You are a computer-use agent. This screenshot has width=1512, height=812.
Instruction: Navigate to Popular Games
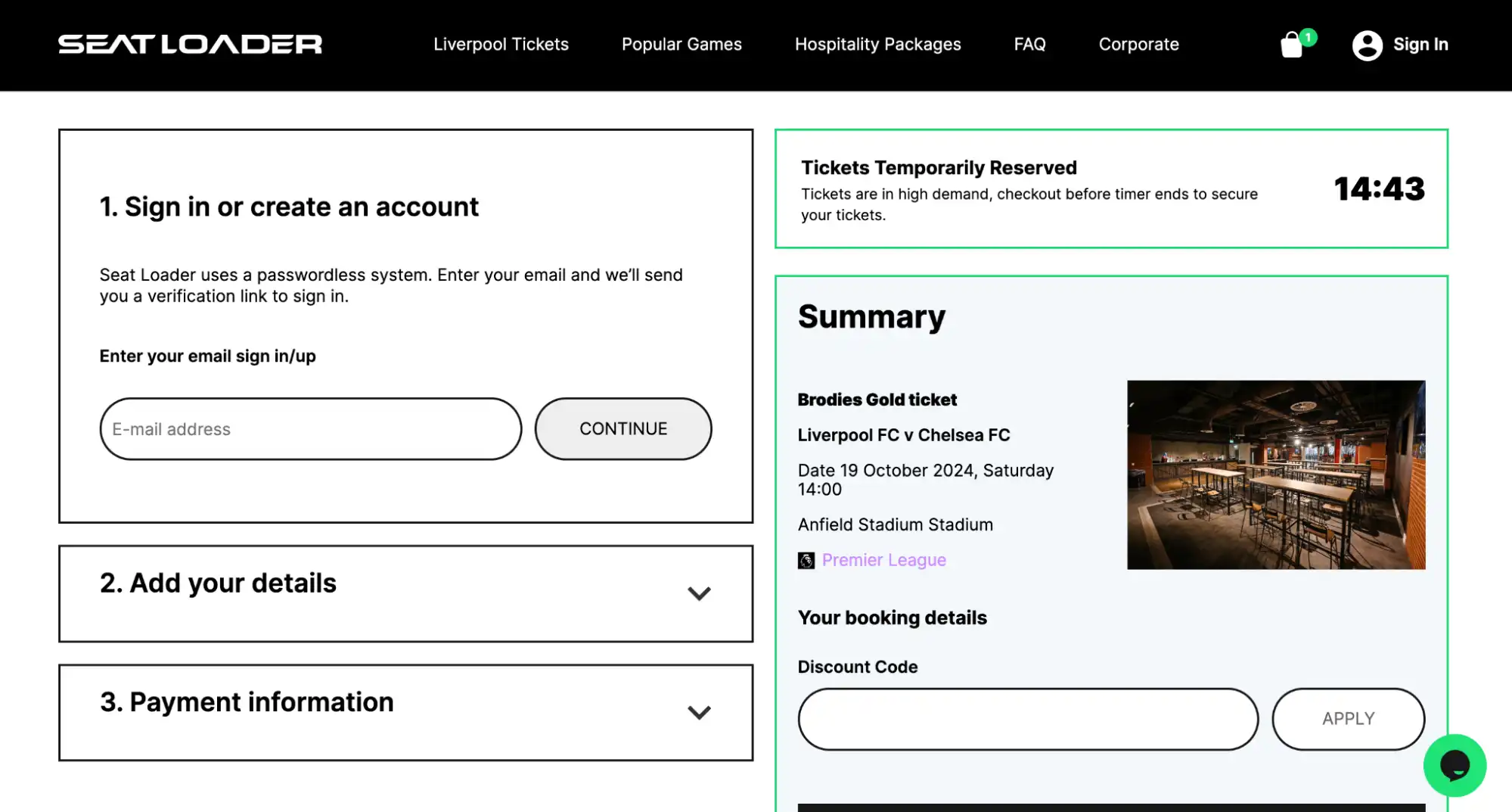[681, 44]
